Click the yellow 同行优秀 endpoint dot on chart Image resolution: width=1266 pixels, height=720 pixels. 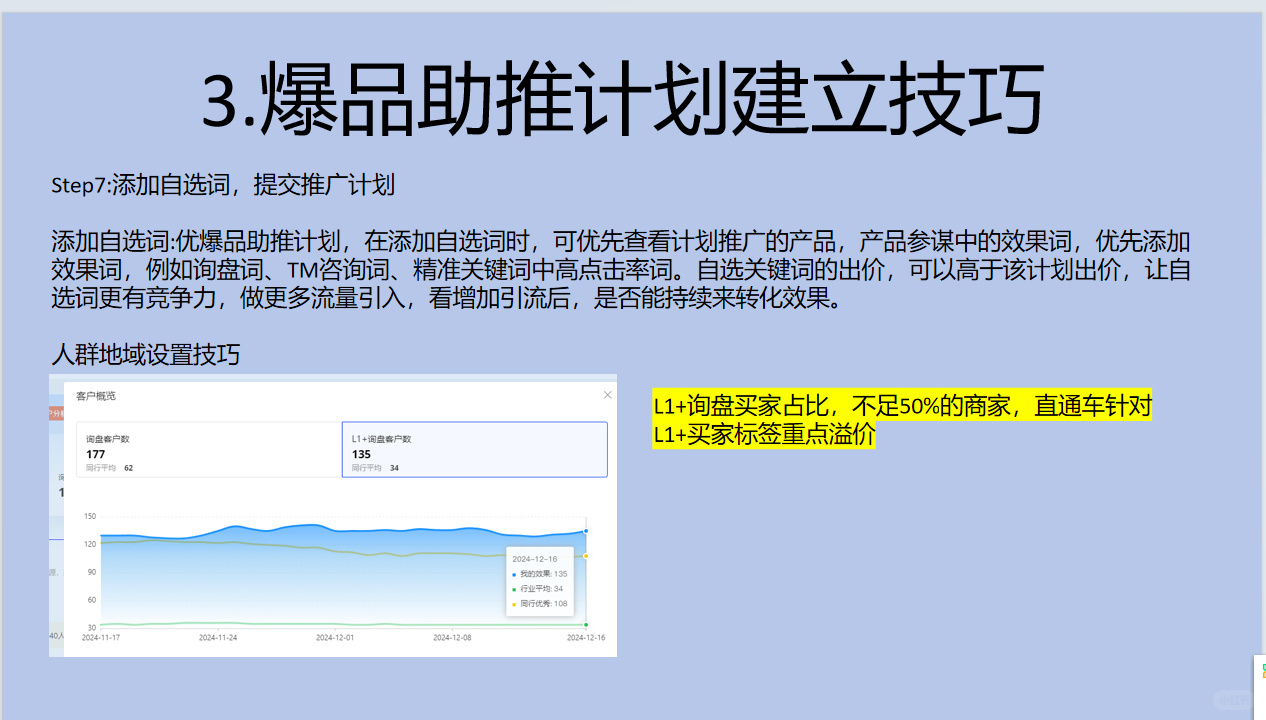click(586, 556)
